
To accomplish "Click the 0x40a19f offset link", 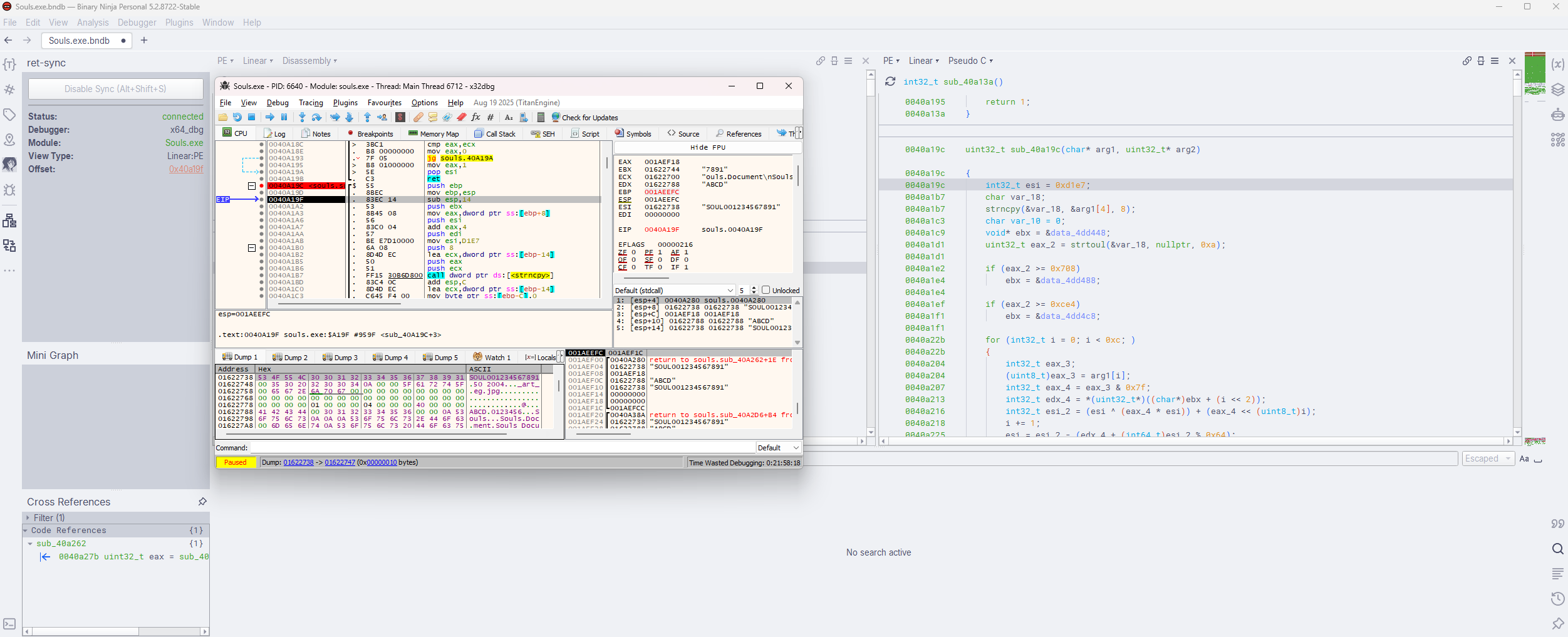I will 185,169.
